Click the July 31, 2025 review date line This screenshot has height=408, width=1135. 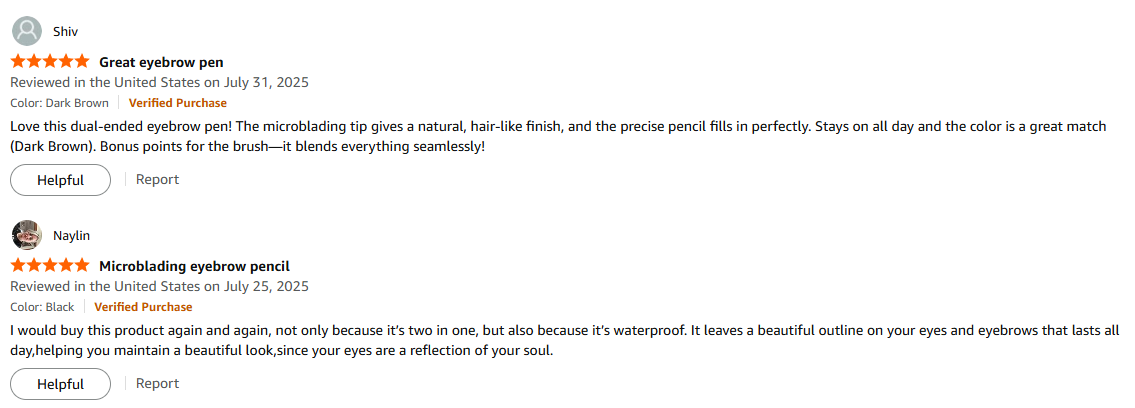click(x=160, y=82)
